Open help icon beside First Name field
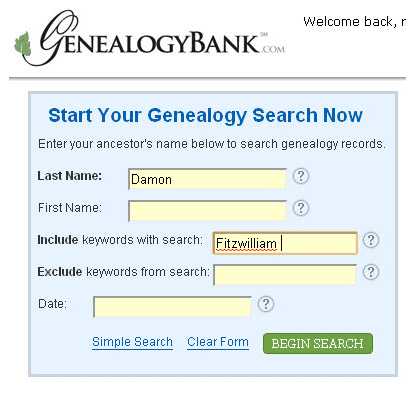The width and height of the screenshot is (420, 394). coord(301,208)
